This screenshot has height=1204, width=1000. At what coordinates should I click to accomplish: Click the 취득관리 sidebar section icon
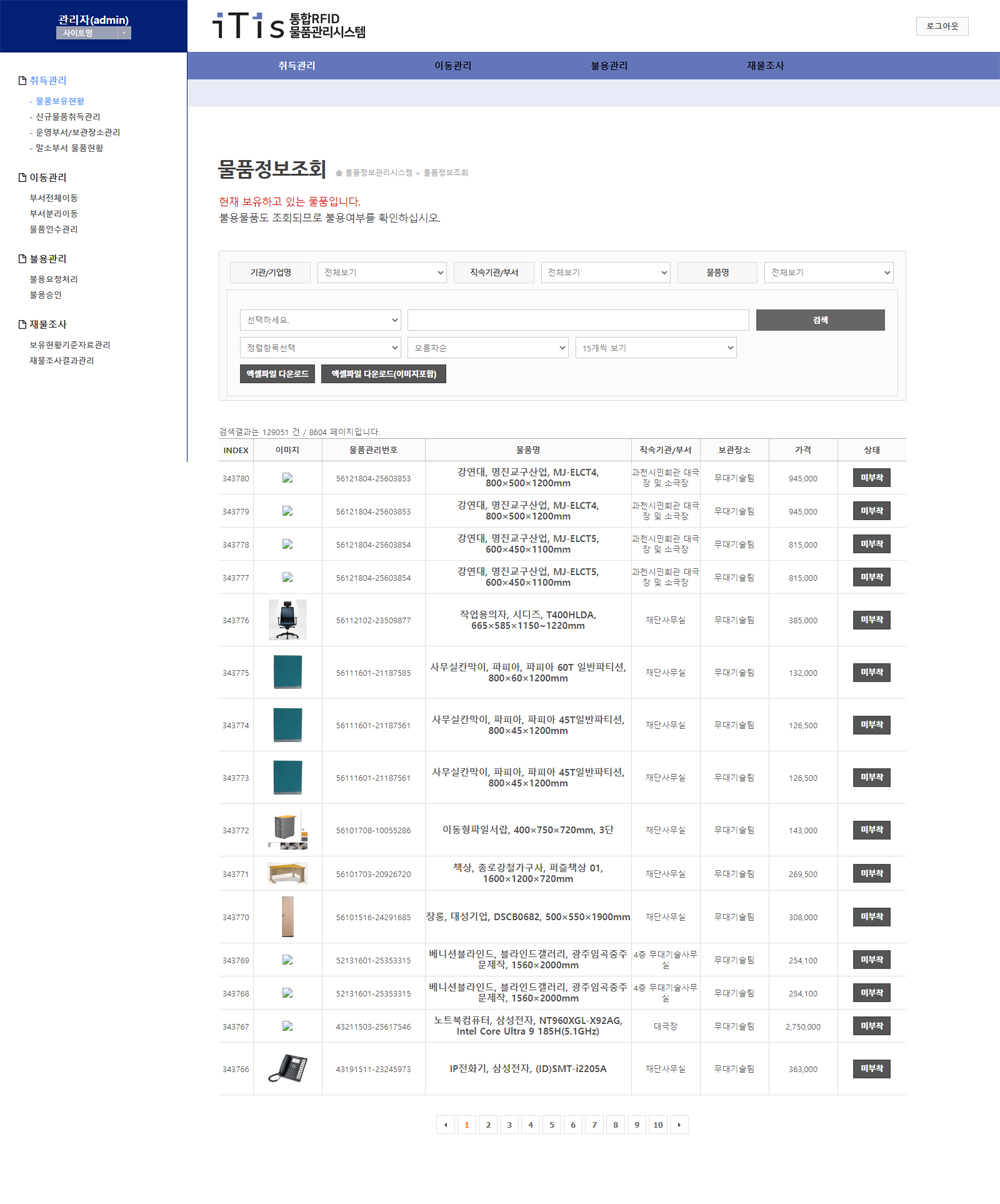click(23, 81)
